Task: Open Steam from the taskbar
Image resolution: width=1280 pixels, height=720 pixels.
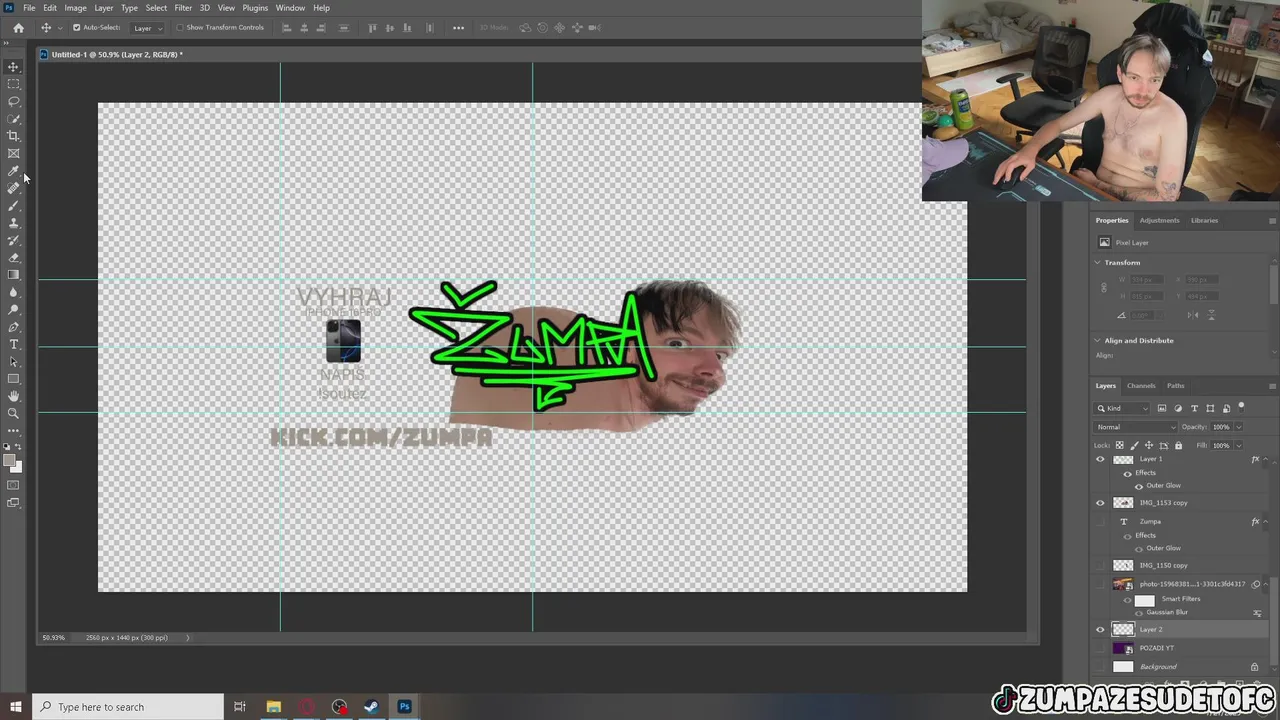Action: pos(371,707)
